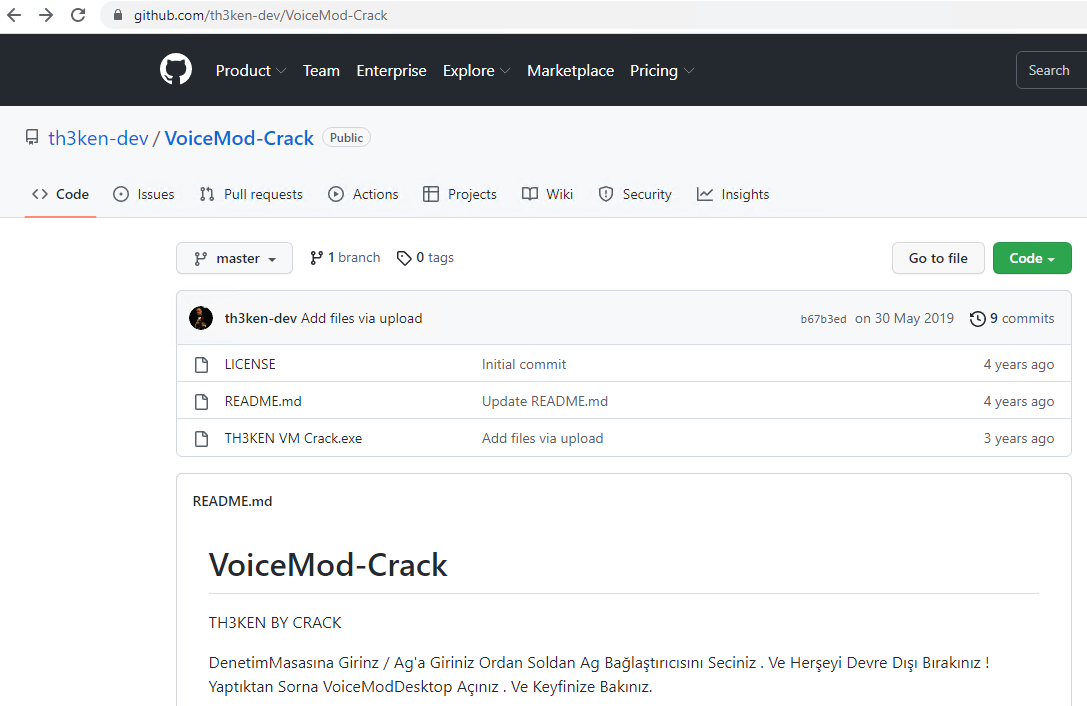Switch to the Code tab

[60, 194]
